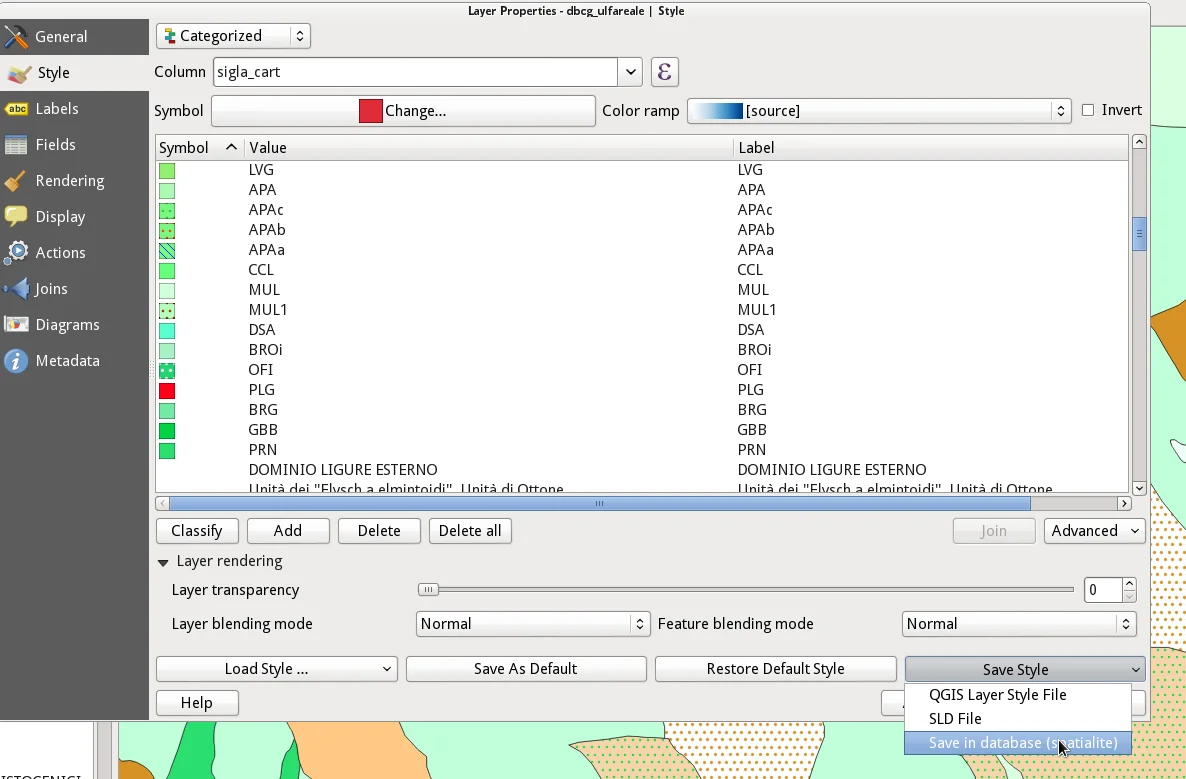Open the Categorized renderer dropdown
The width and height of the screenshot is (1186, 779).
coord(233,36)
